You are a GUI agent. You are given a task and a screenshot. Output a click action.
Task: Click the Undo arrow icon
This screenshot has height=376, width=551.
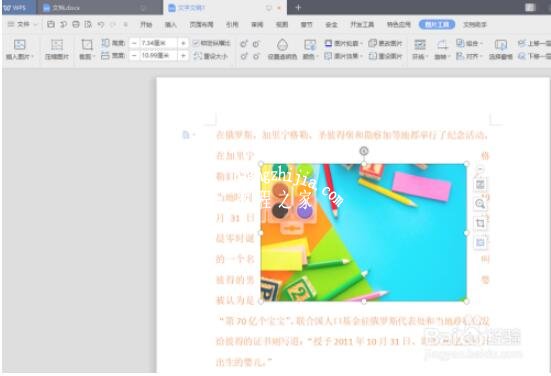[x=101, y=24]
